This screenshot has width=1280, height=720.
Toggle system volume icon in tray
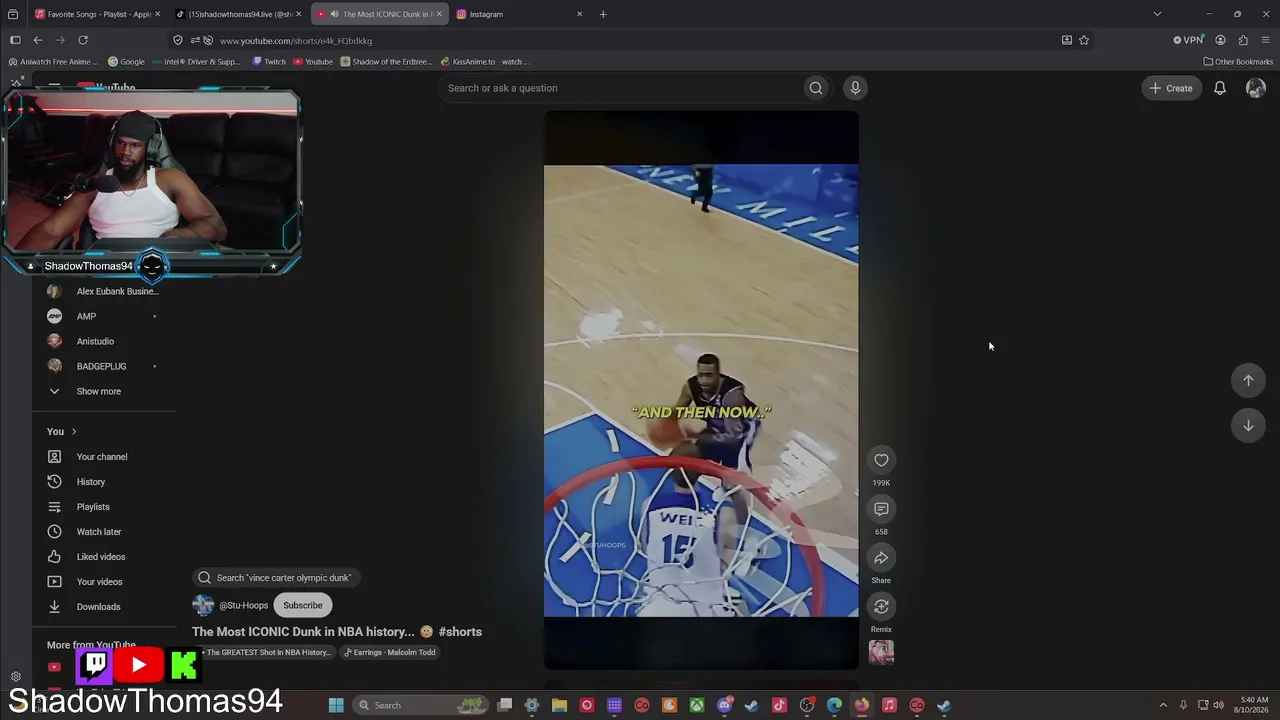click(1220, 705)
